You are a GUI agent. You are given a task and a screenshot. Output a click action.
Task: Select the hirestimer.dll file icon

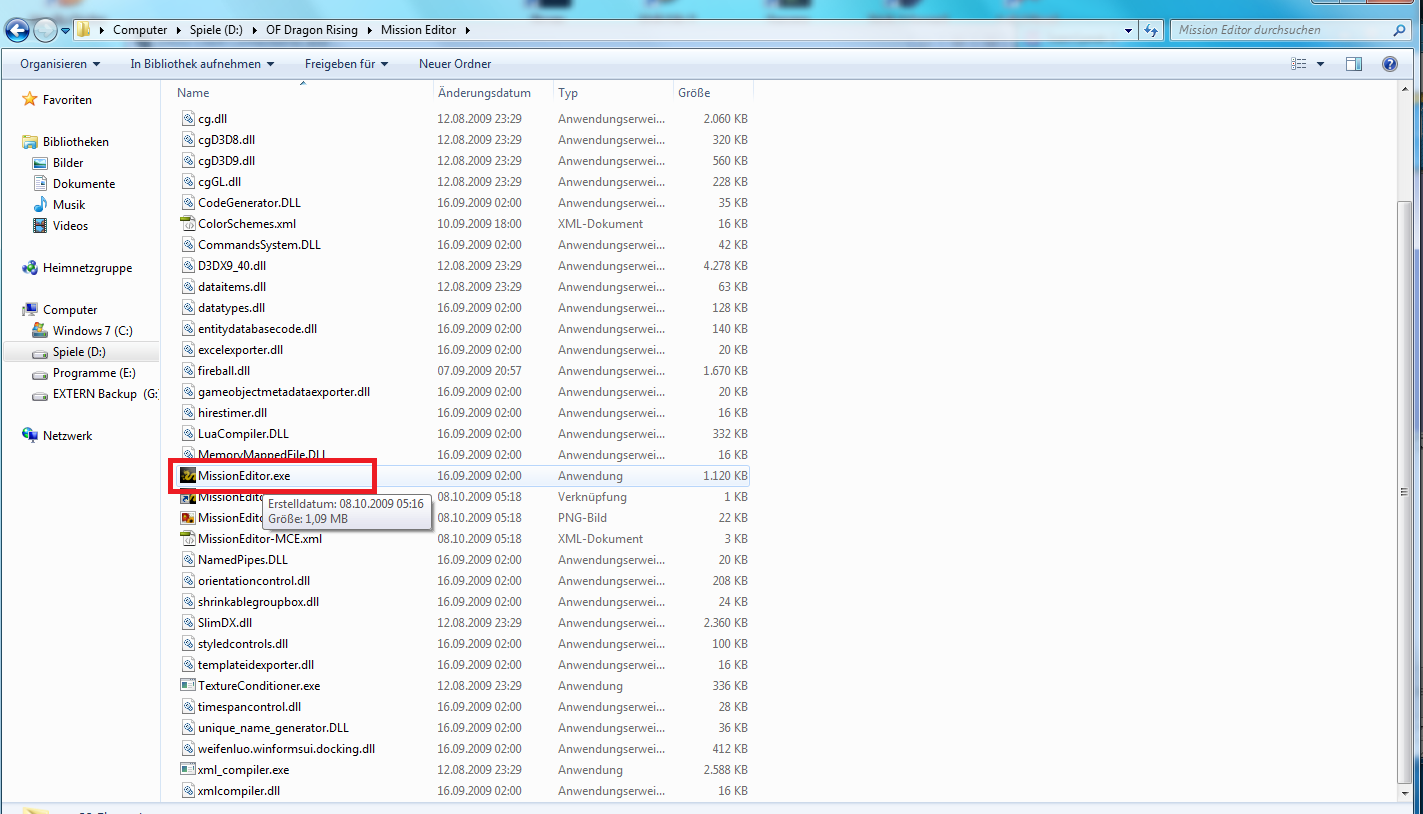click(188, 413)
